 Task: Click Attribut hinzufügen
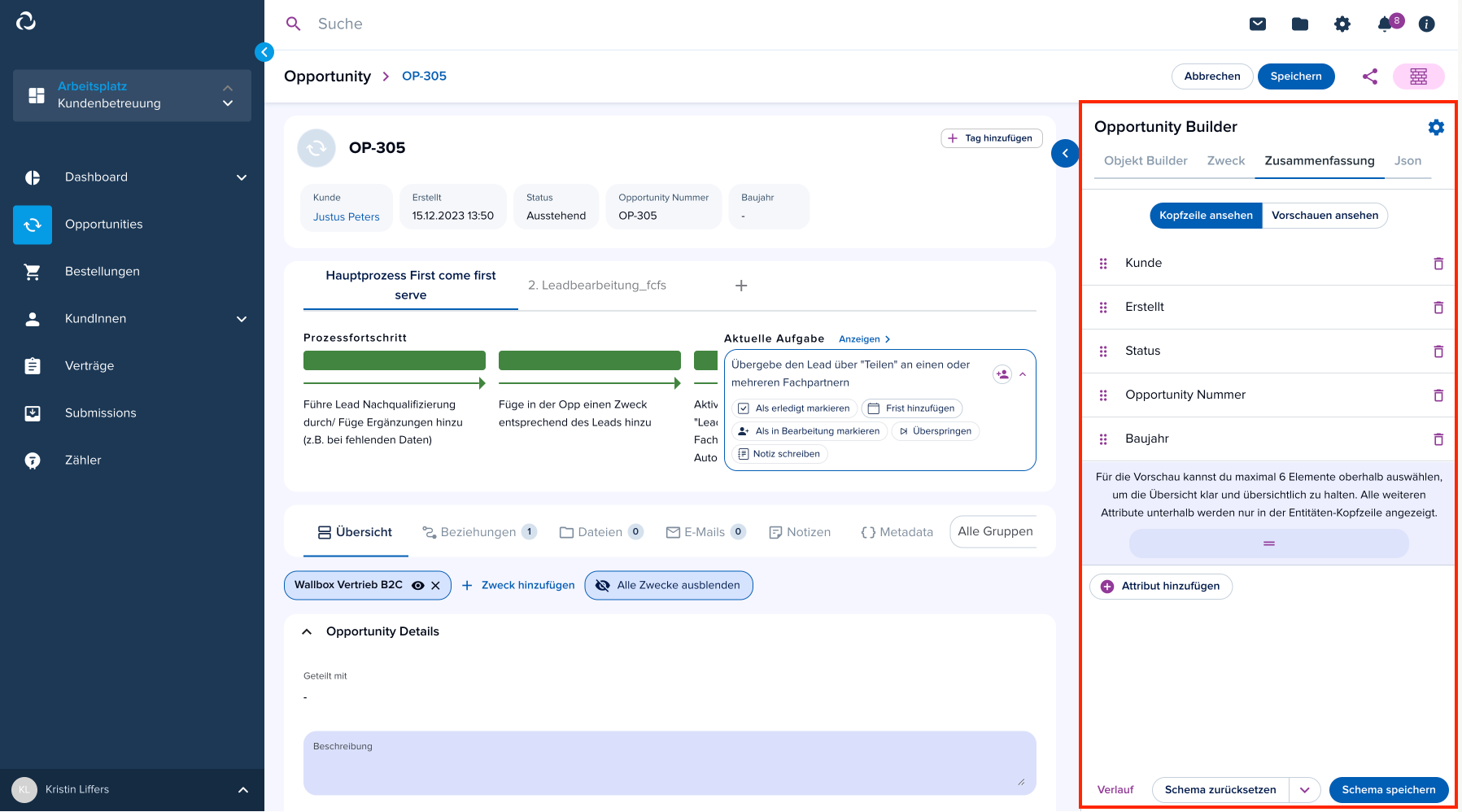1161,587
